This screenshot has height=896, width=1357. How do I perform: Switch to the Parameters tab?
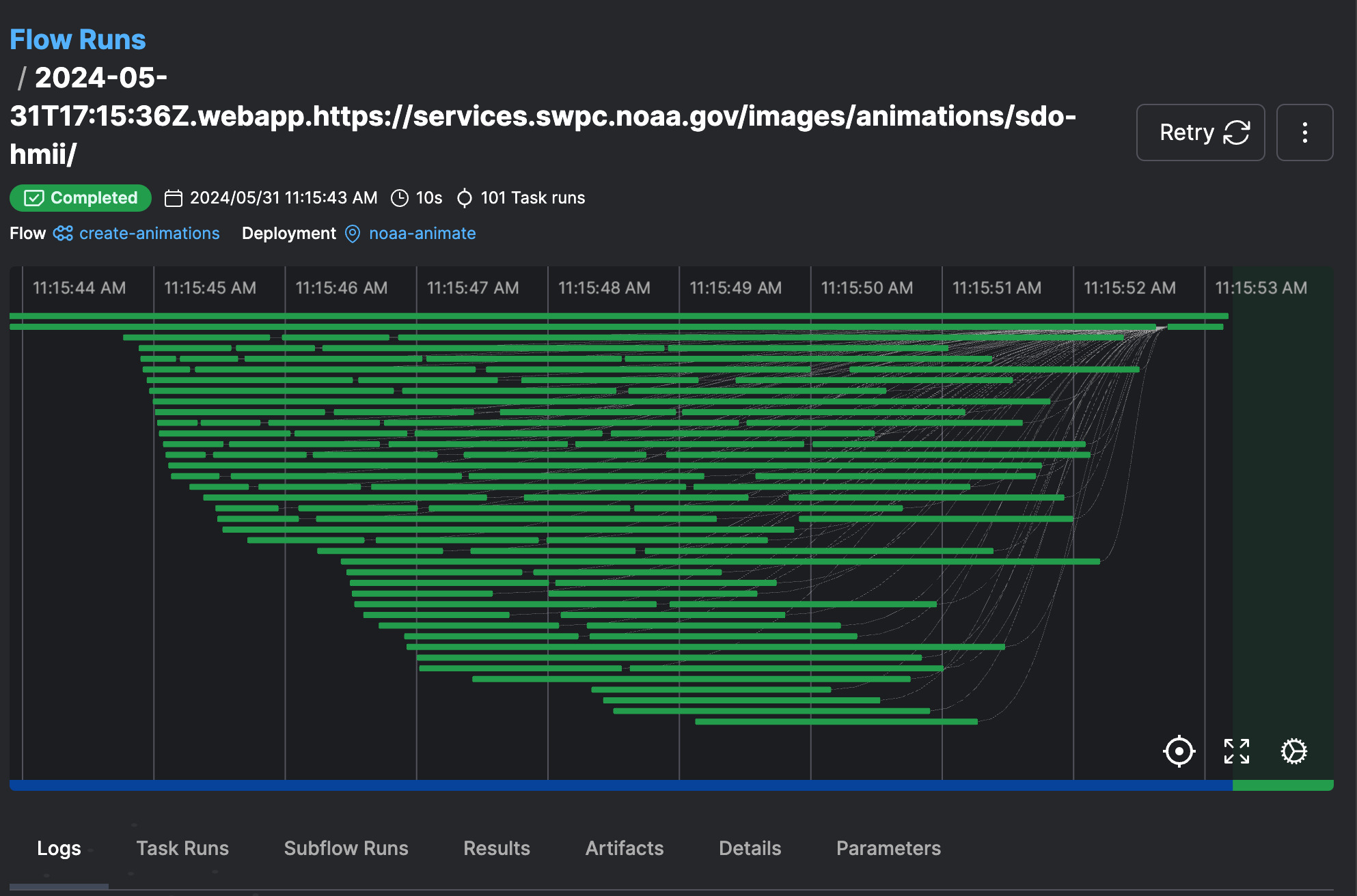pos(888,848)
